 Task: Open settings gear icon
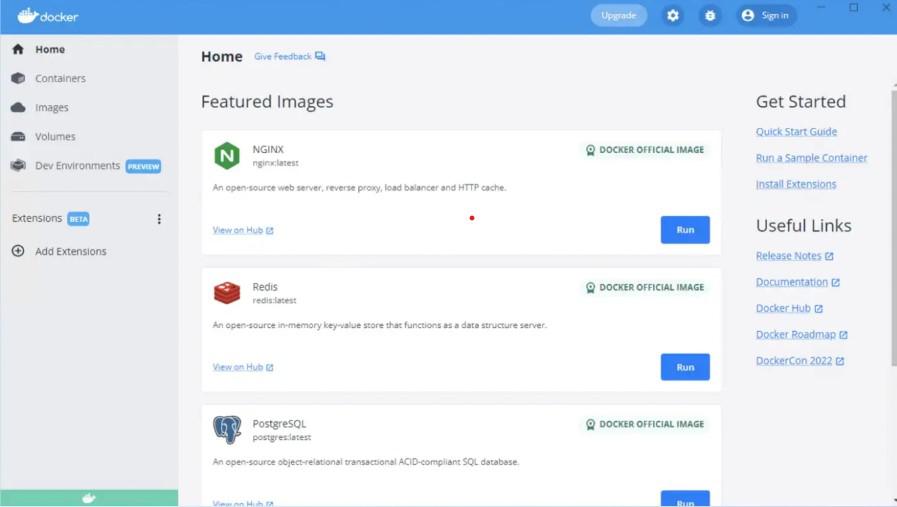[673, 15]
